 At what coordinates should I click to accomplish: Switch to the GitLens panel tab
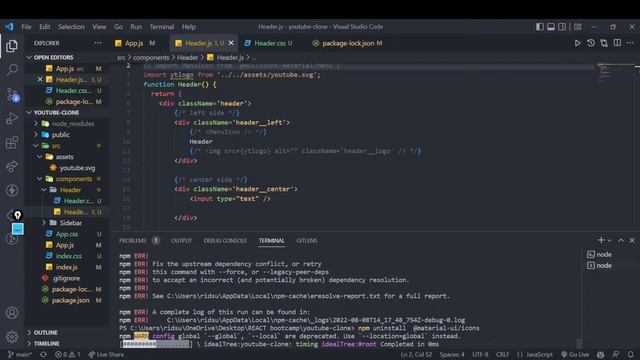click(307, 240)
